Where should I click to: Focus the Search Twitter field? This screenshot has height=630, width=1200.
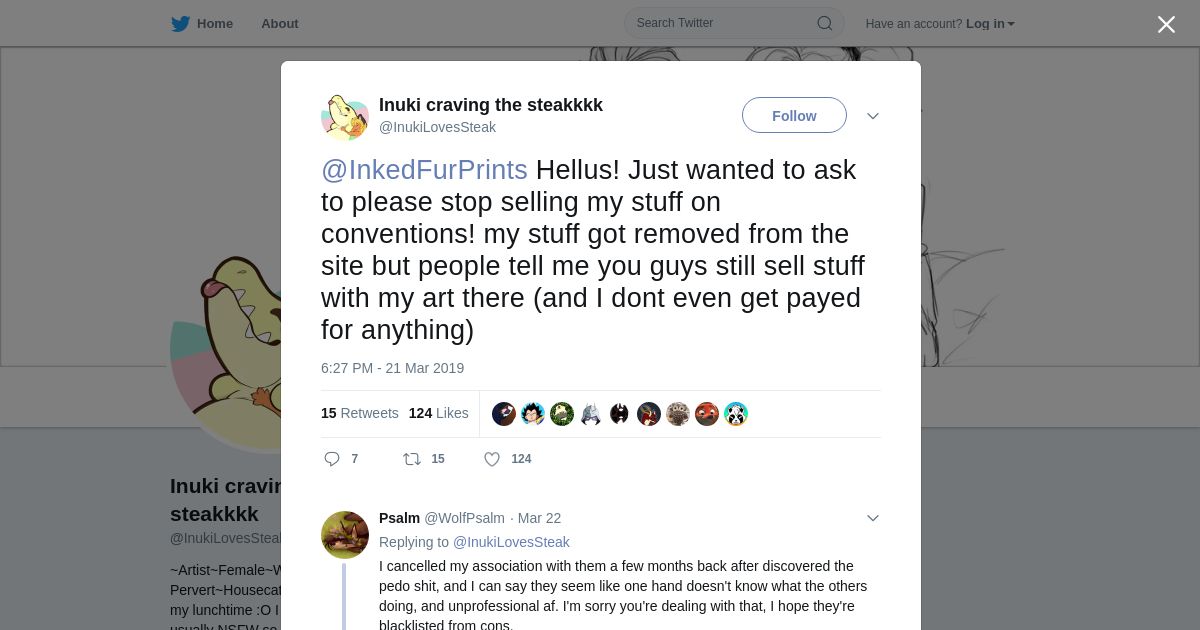[x=720, y=23]
